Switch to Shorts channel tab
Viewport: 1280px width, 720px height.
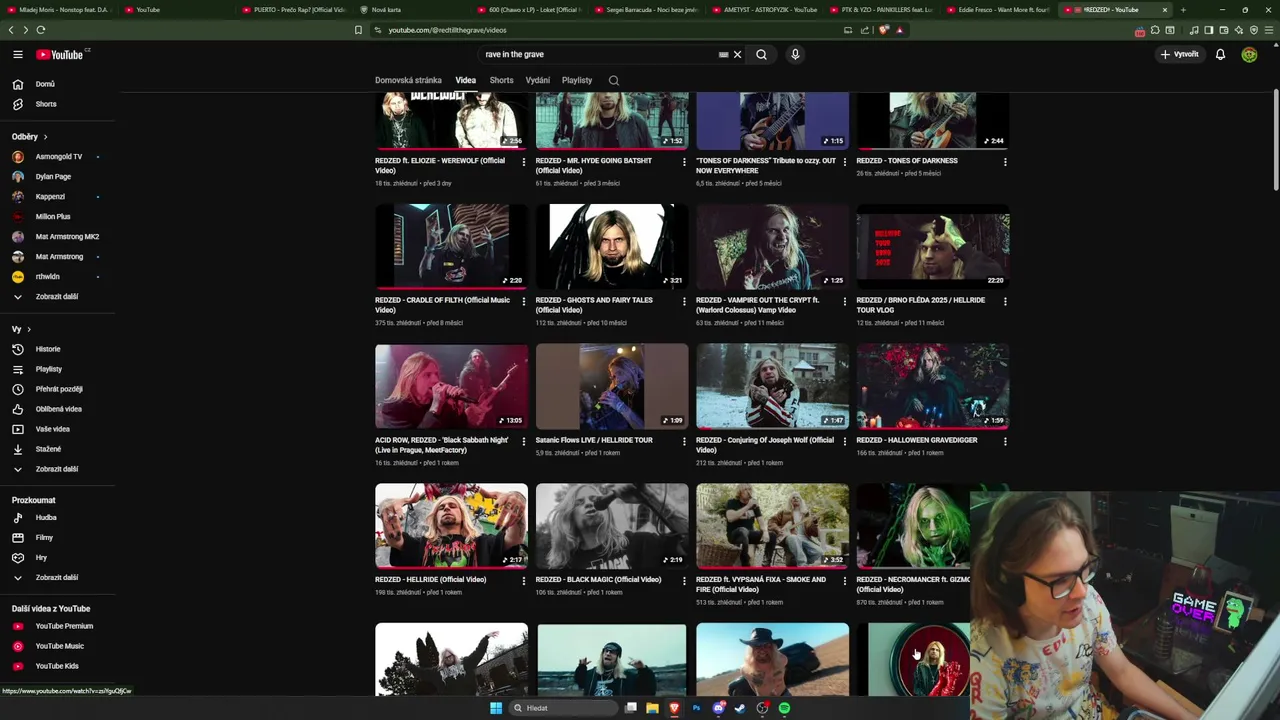[x=501, y=80]
